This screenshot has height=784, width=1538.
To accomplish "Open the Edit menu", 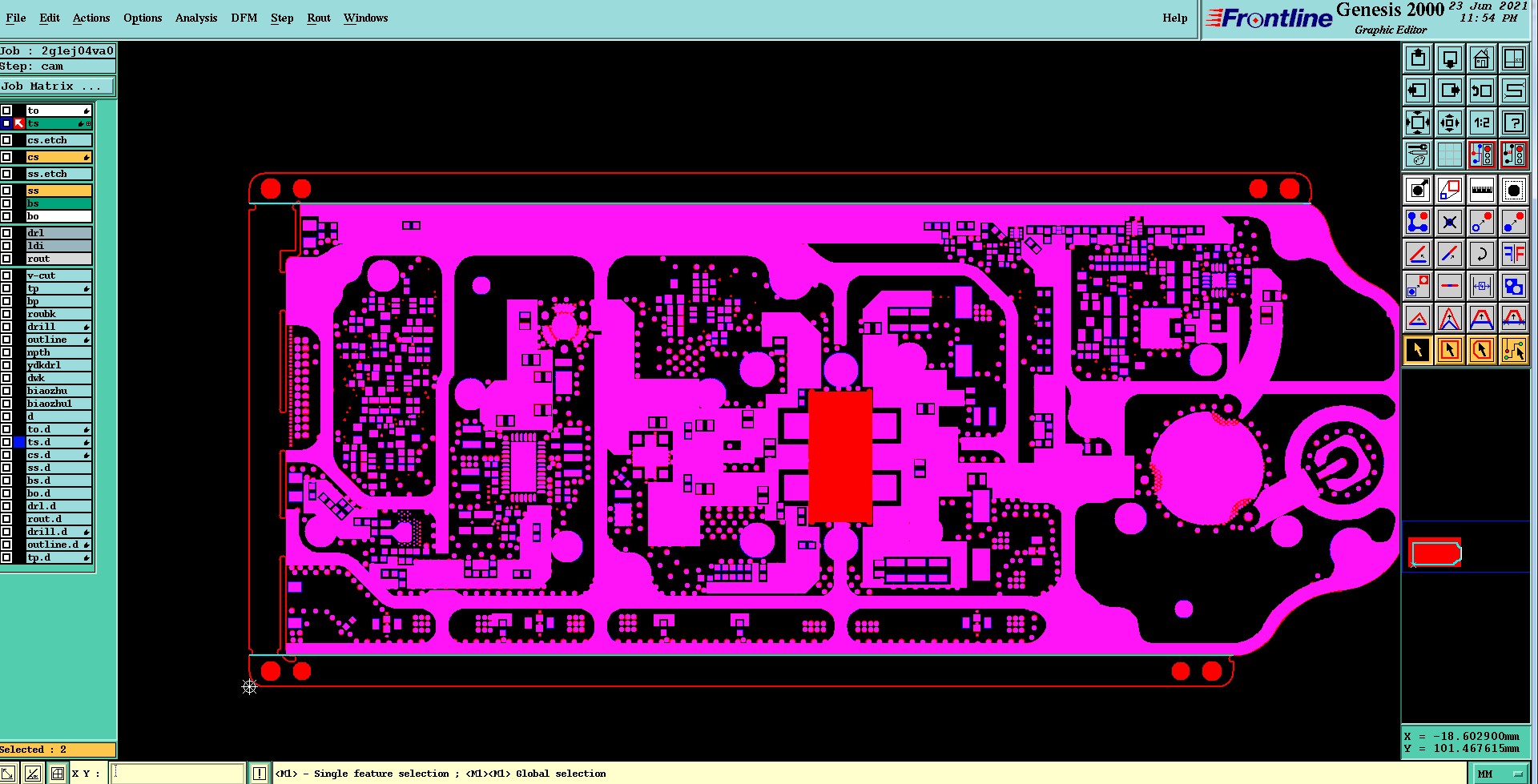I will tap(50, 18).
